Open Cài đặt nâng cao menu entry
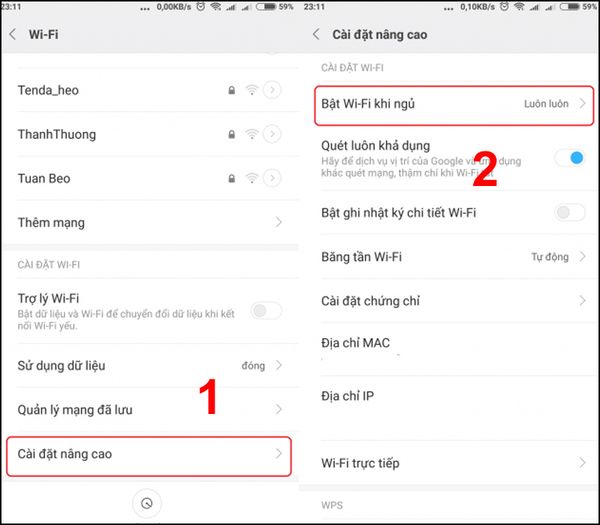Screen dimensions: 600x525 150,455
